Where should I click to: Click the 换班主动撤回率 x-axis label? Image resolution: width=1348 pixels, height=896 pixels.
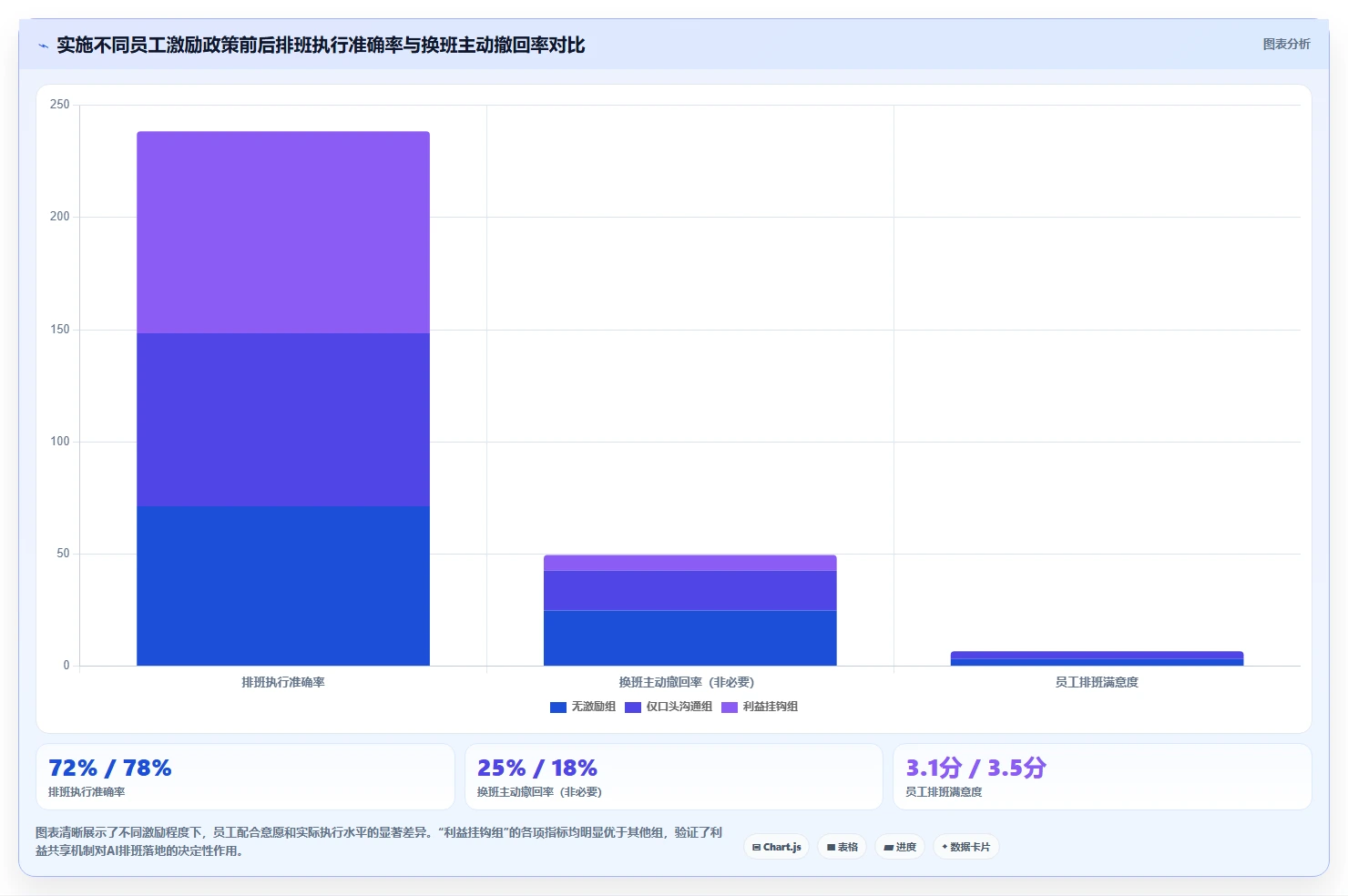pos(687,682)
